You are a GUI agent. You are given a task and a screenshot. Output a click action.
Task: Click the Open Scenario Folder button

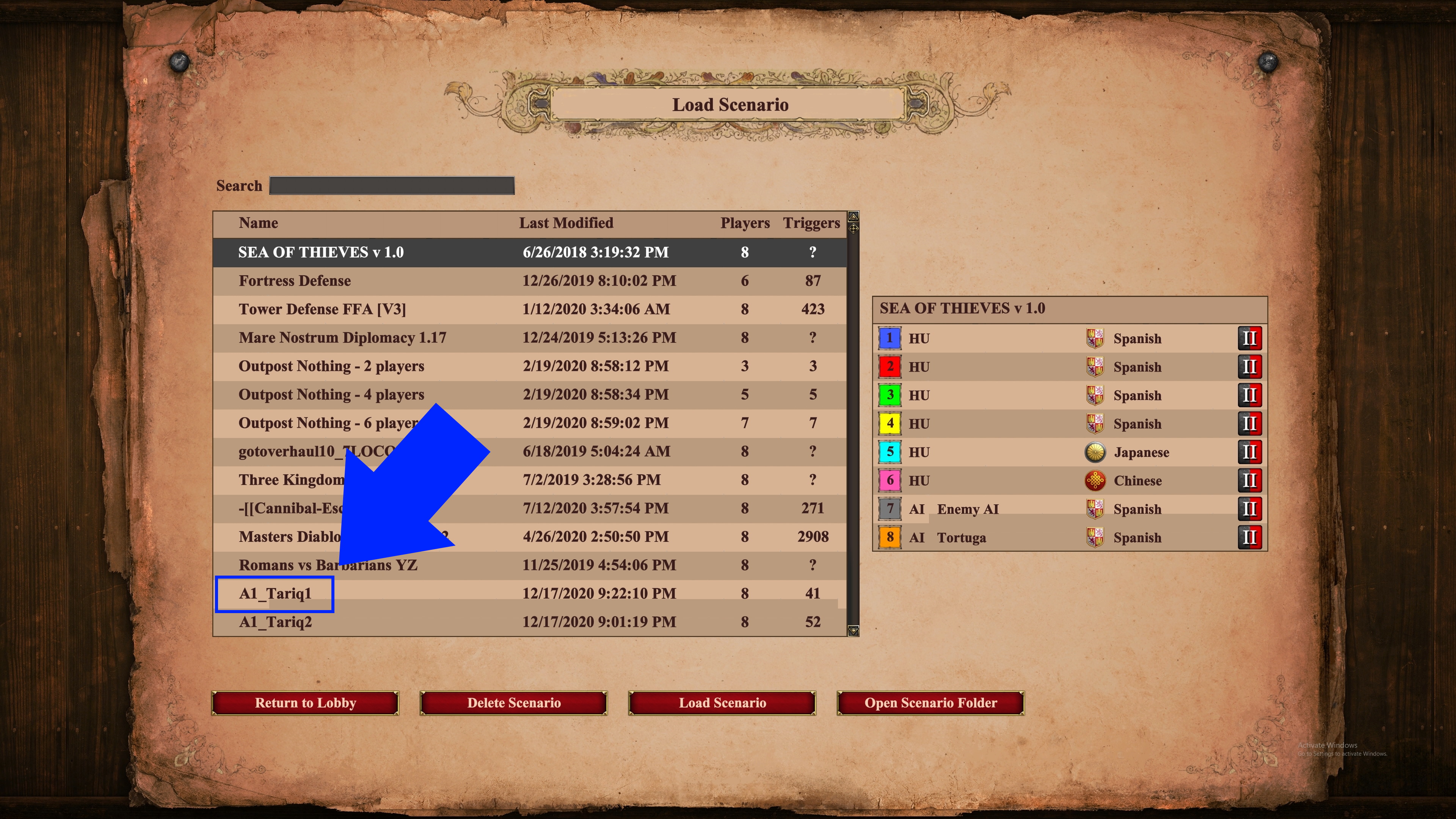930,703
